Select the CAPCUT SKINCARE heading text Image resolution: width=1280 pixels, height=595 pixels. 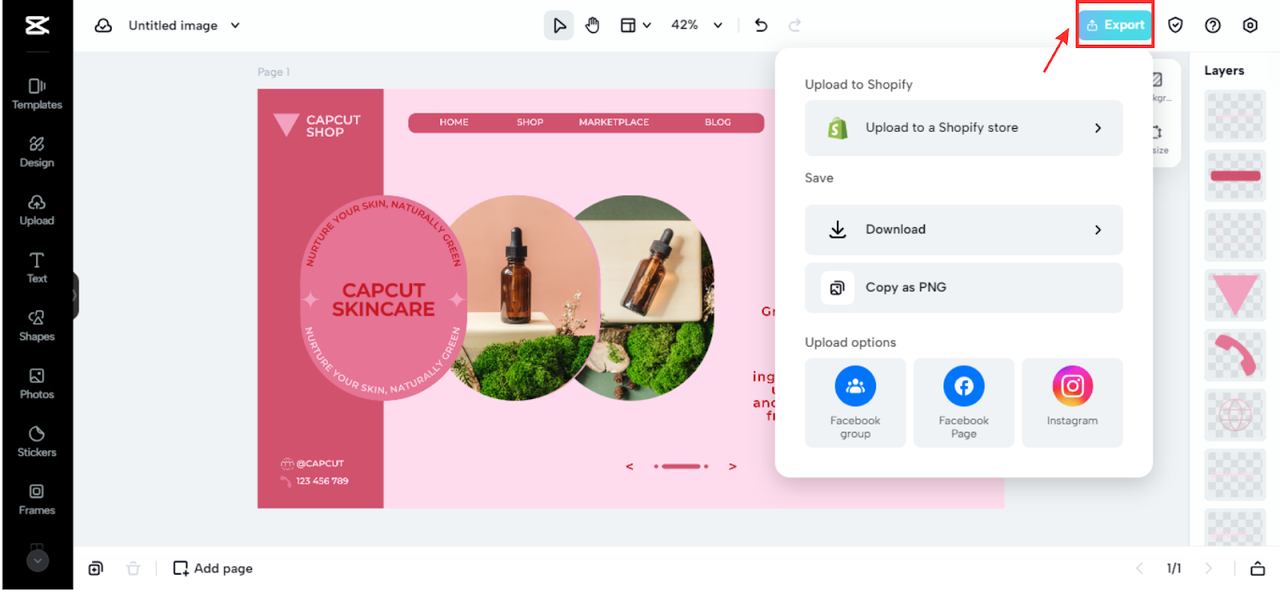click(384, 300)
